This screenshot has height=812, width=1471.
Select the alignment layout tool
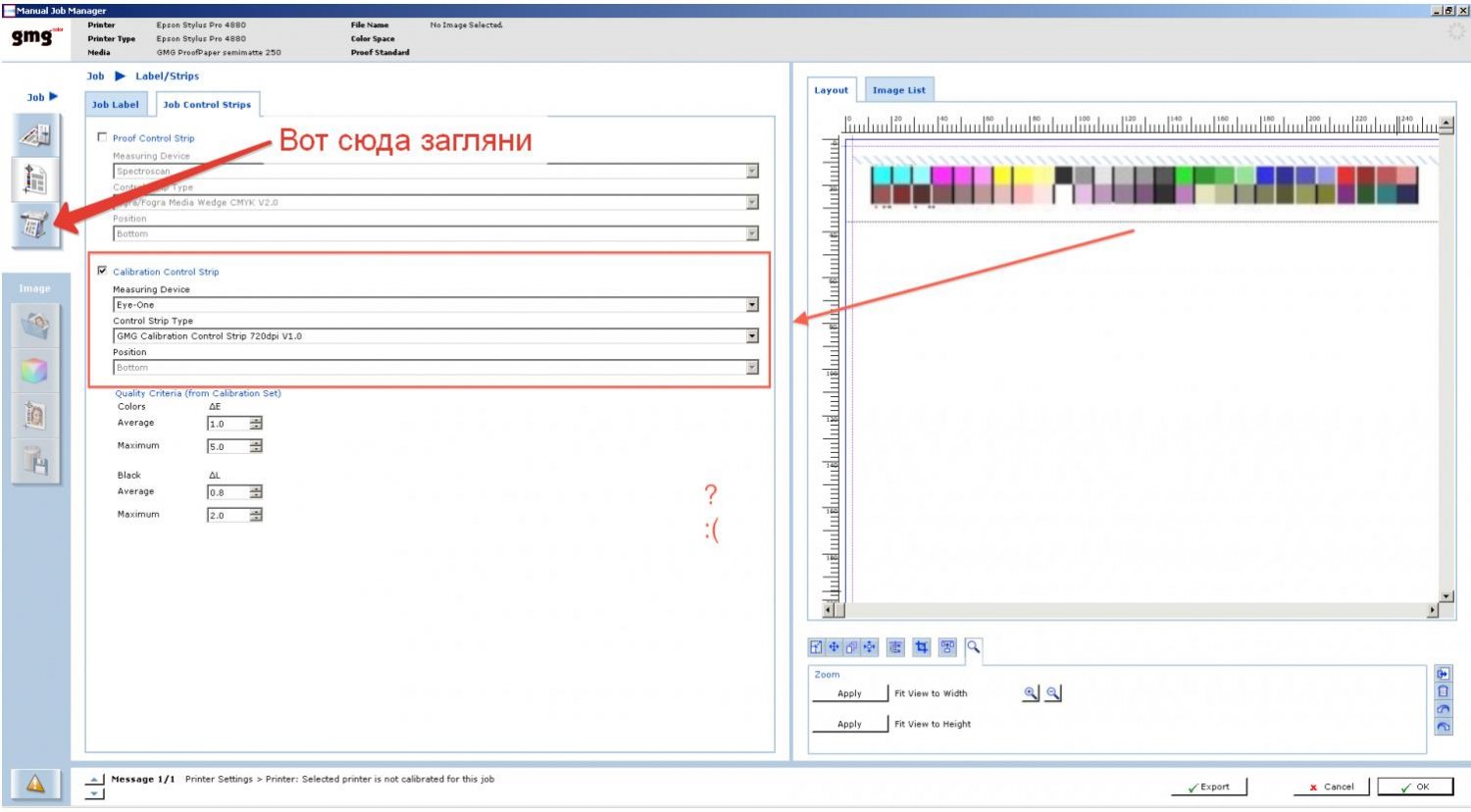coord(895,647)
